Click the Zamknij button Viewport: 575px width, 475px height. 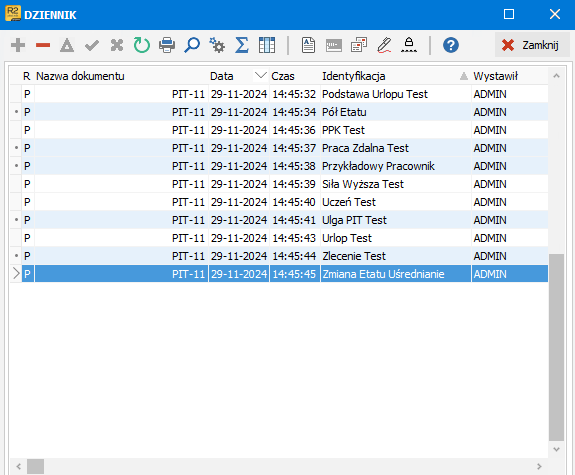[532, 45]
